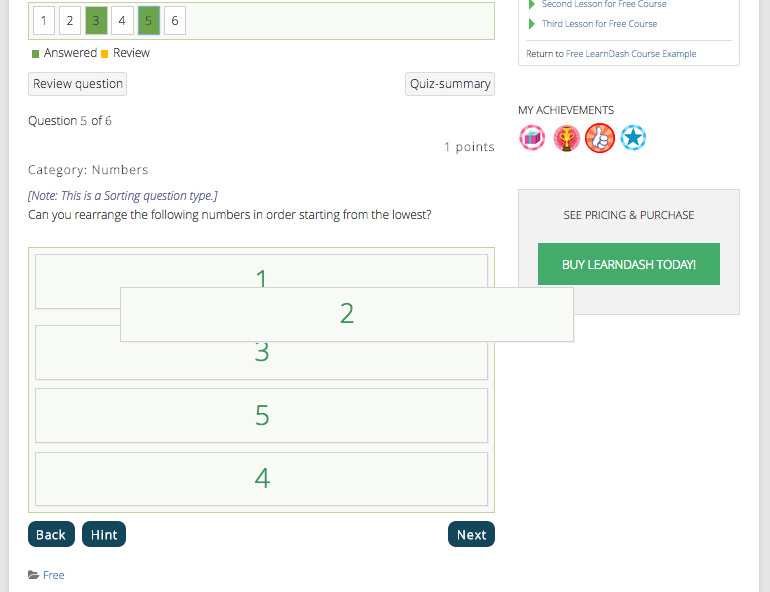Jump to quiz question 4
This screenshot has width=770, height=592.
[122, 20]
